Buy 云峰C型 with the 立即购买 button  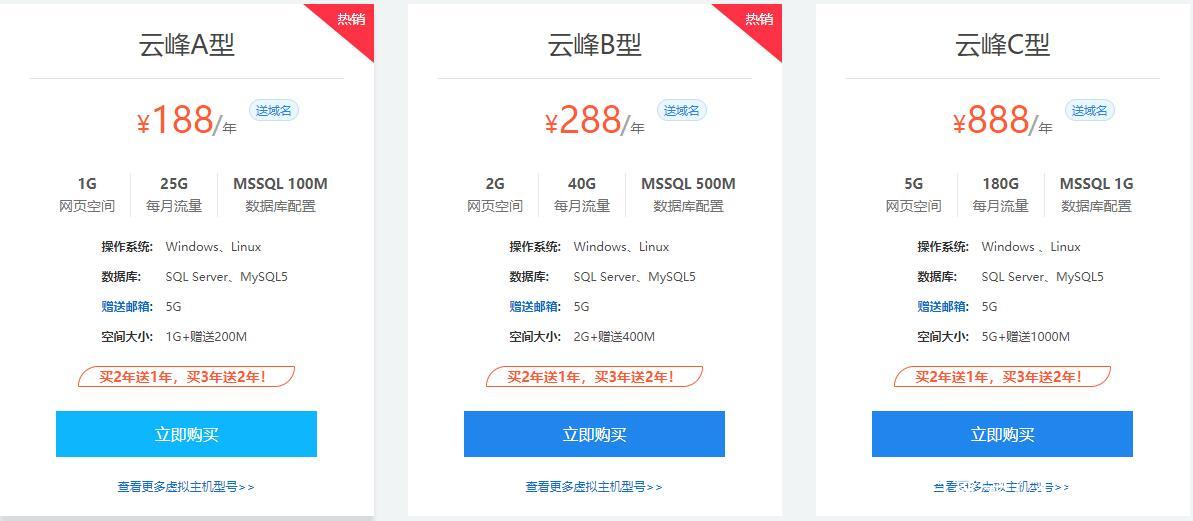pyautogui.click(x=1002, y=434)
